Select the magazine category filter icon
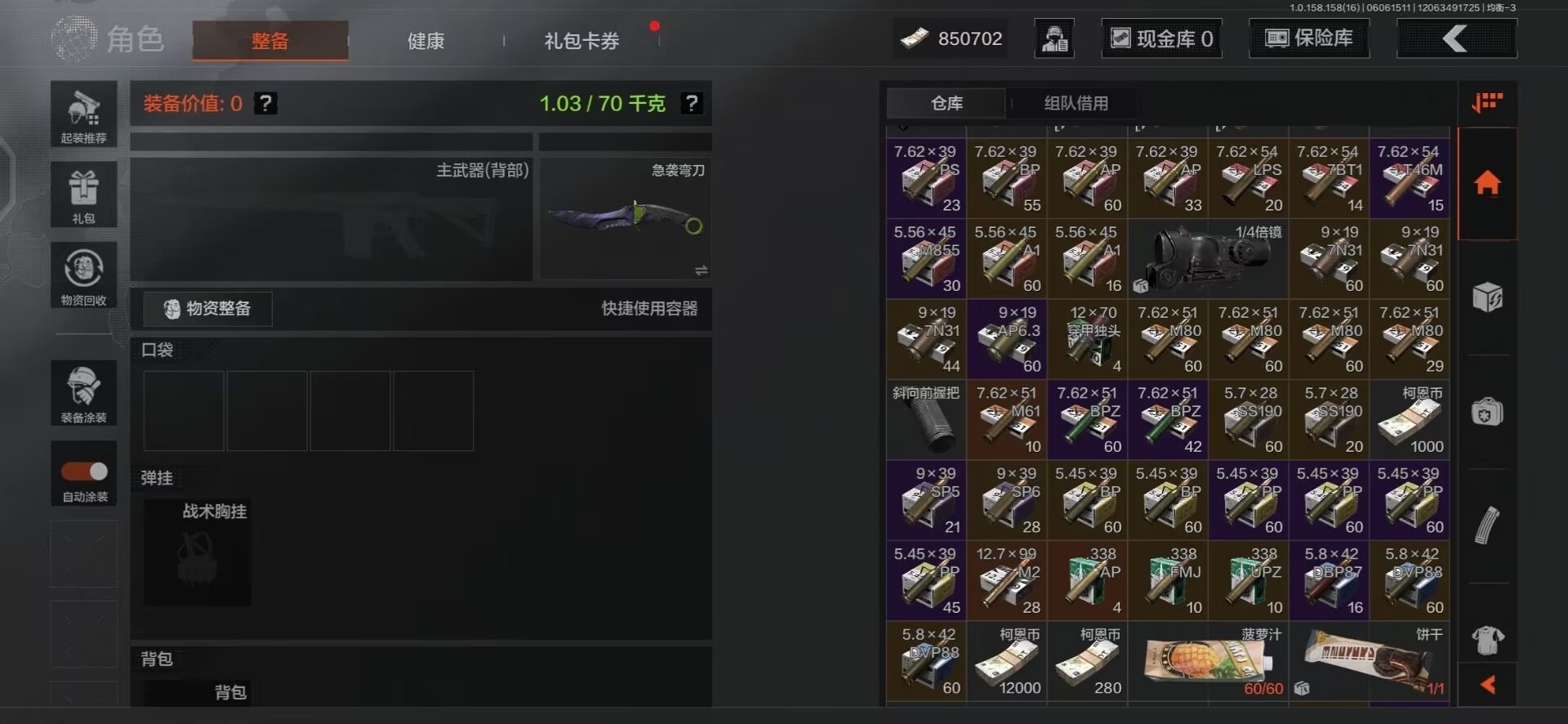The height and width of the screenshot is (724, 1568). tap(1487, 525)
